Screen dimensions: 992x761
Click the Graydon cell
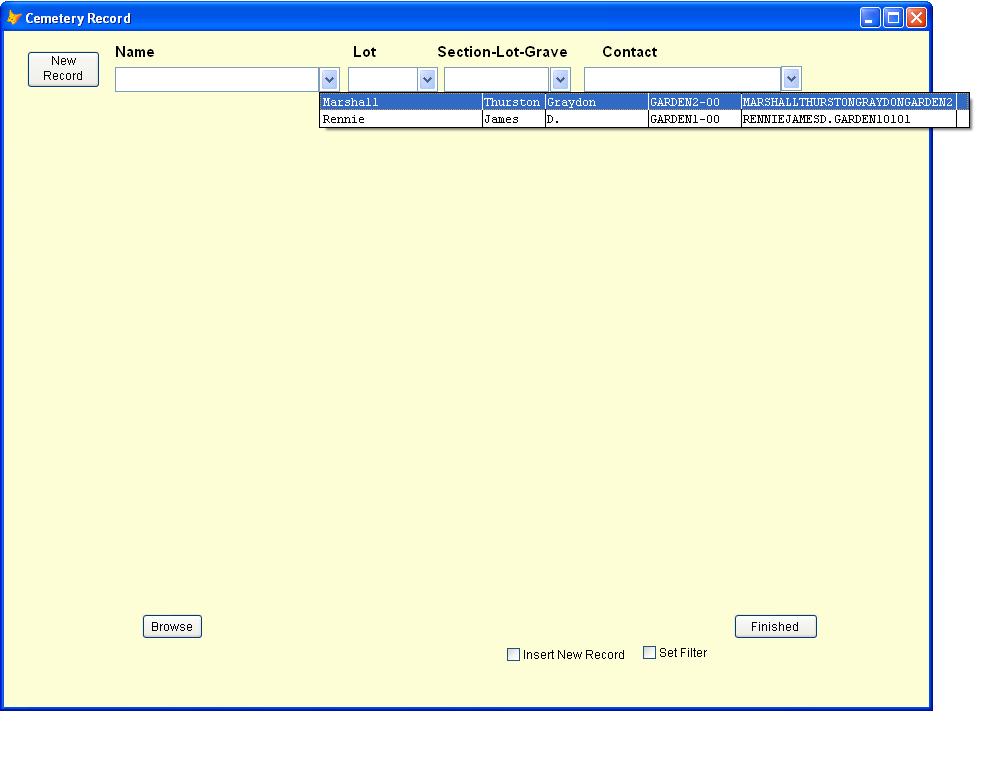[597, 102]
